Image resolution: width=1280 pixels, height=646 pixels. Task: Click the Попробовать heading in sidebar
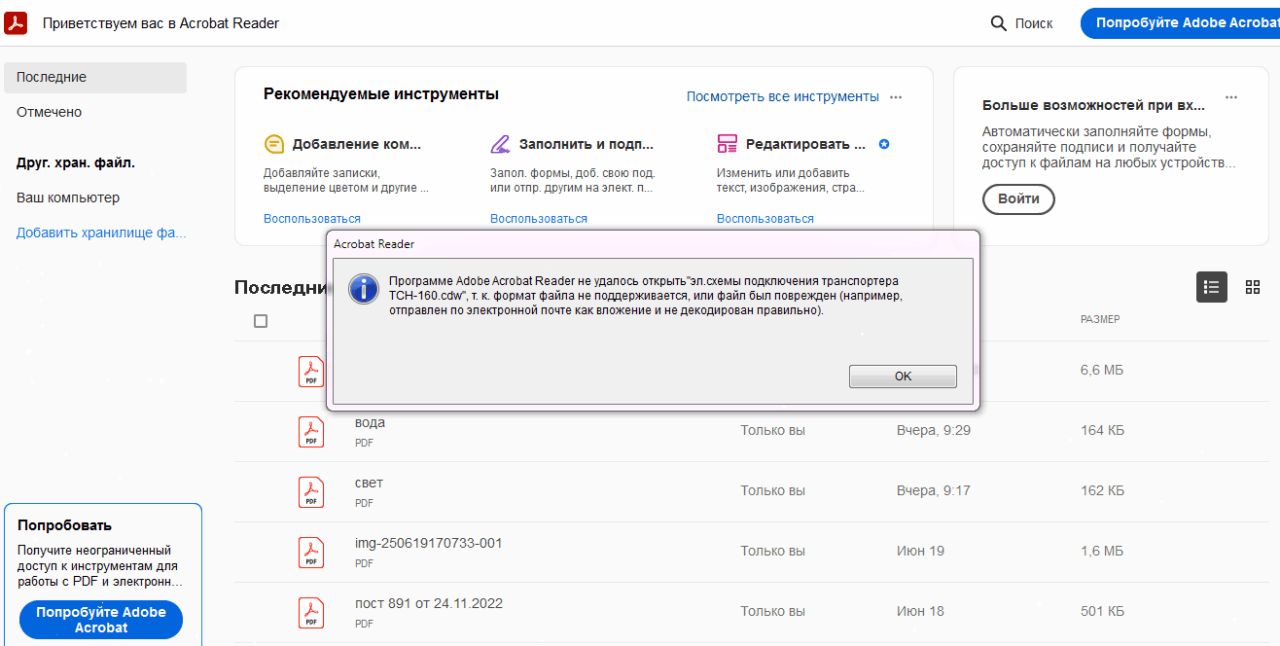point(64,525)
